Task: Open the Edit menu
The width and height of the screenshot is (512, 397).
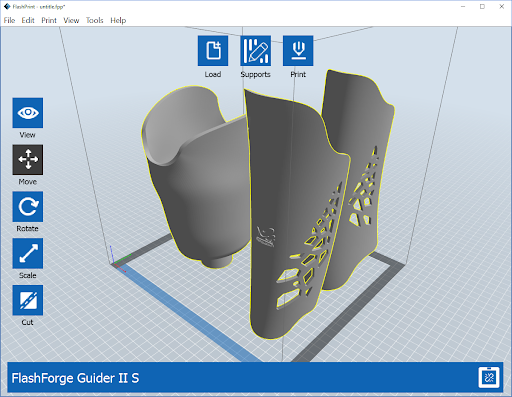Action: (x=28, y=20)
